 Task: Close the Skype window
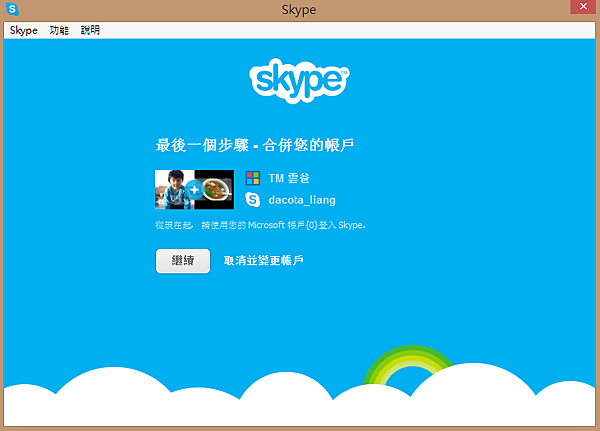(x=583, y=7)
